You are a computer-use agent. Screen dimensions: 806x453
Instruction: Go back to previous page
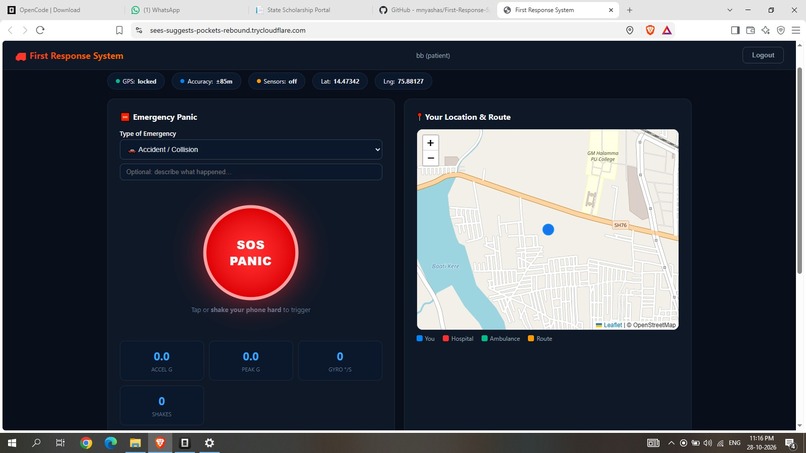[x=10, y=30]
